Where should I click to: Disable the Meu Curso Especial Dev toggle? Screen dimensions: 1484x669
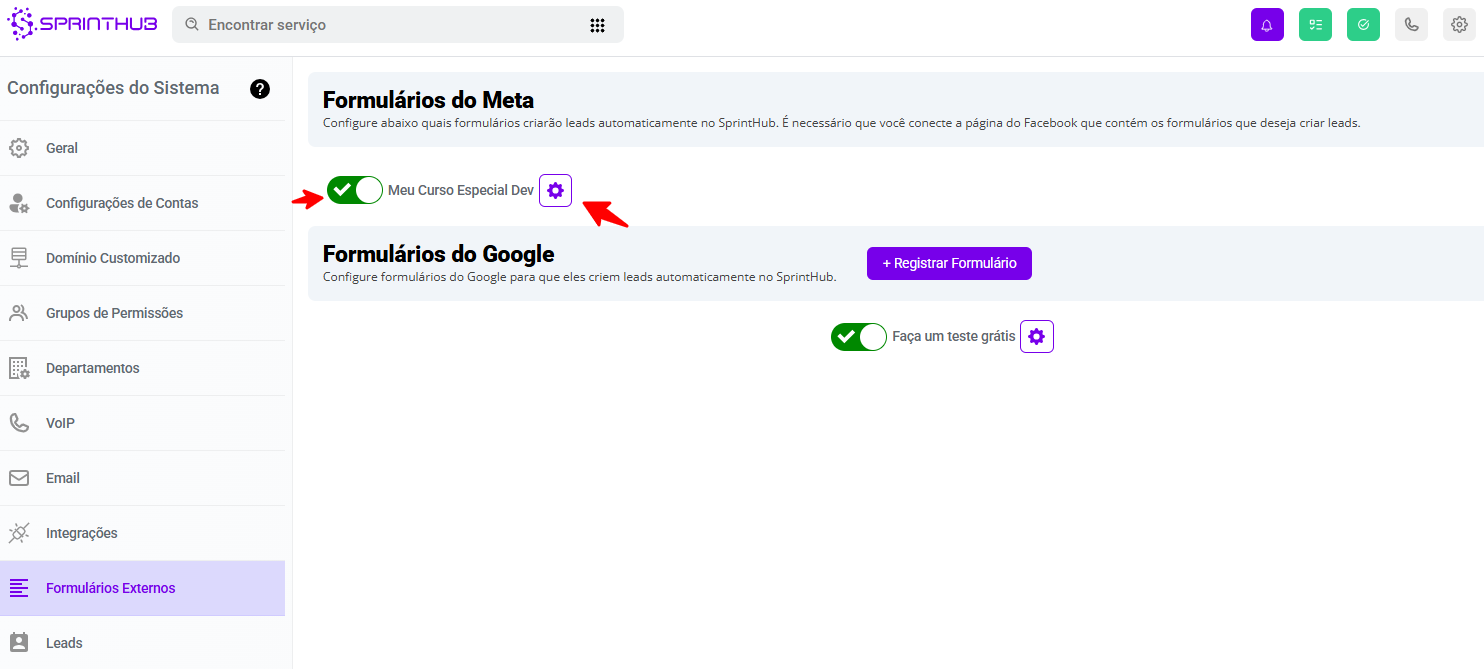(x=355, y=190)
